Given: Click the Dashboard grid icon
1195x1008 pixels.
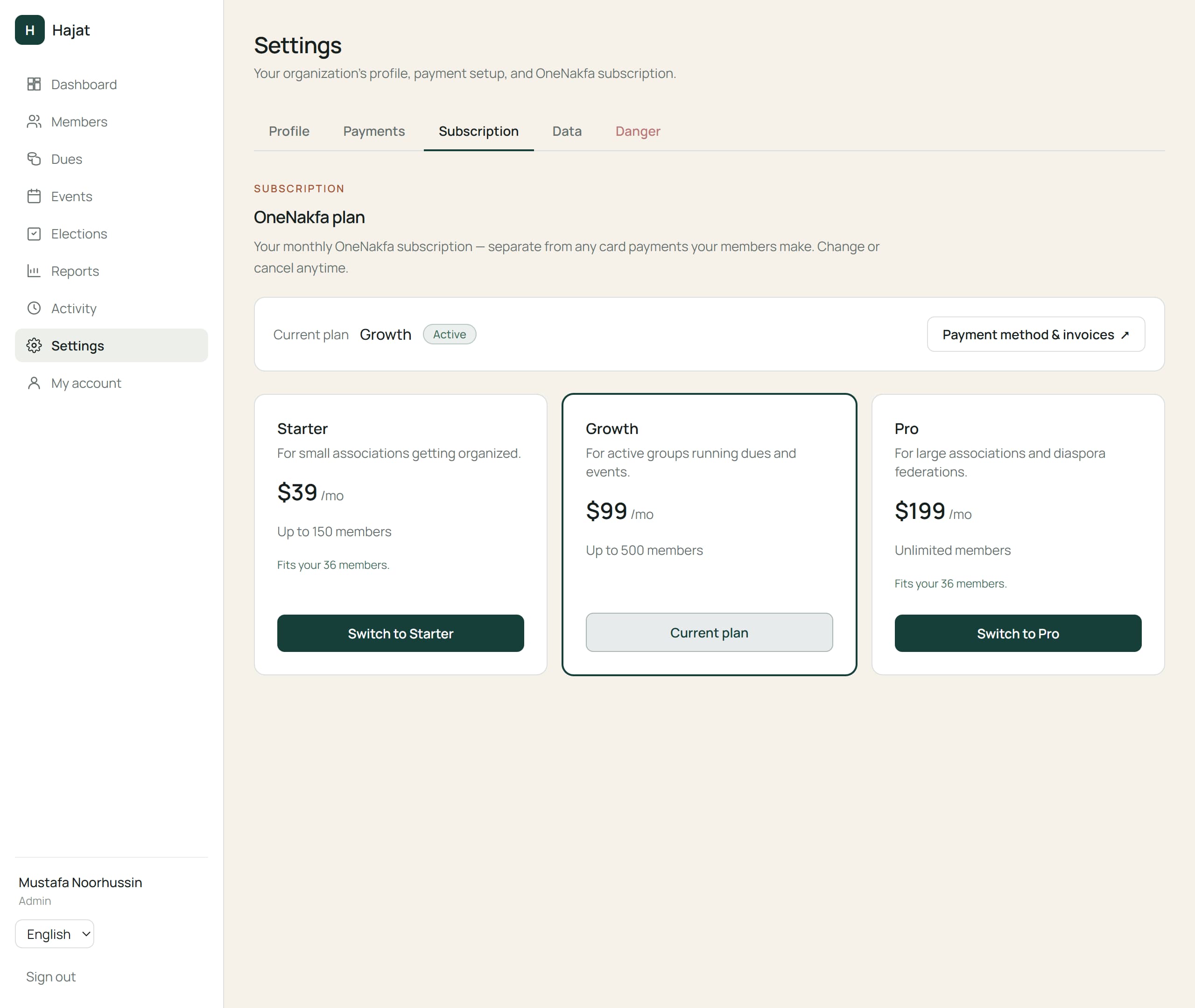Looking at the screenshot, I should tap(34, 84).
